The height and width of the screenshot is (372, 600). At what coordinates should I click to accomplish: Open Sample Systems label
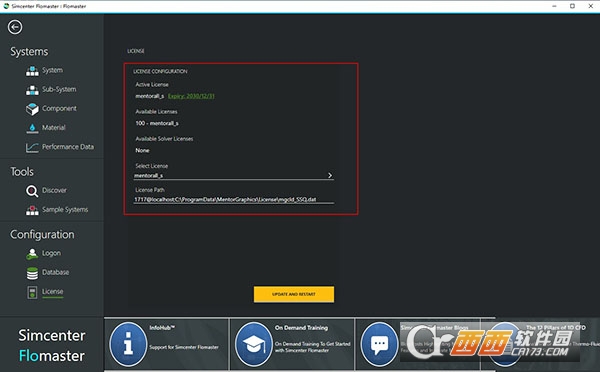[65, 209]
